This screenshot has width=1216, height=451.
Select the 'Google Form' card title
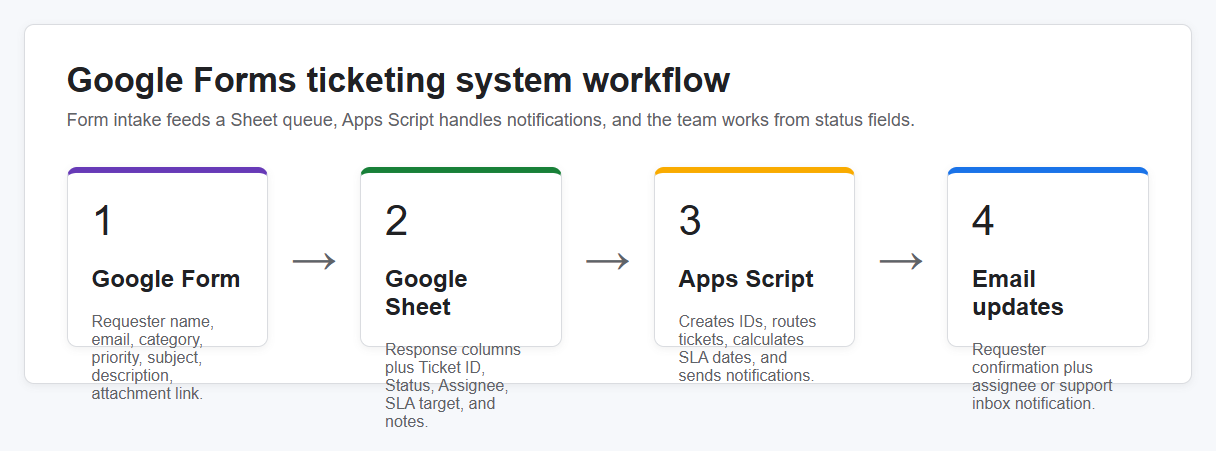point(166,279)
